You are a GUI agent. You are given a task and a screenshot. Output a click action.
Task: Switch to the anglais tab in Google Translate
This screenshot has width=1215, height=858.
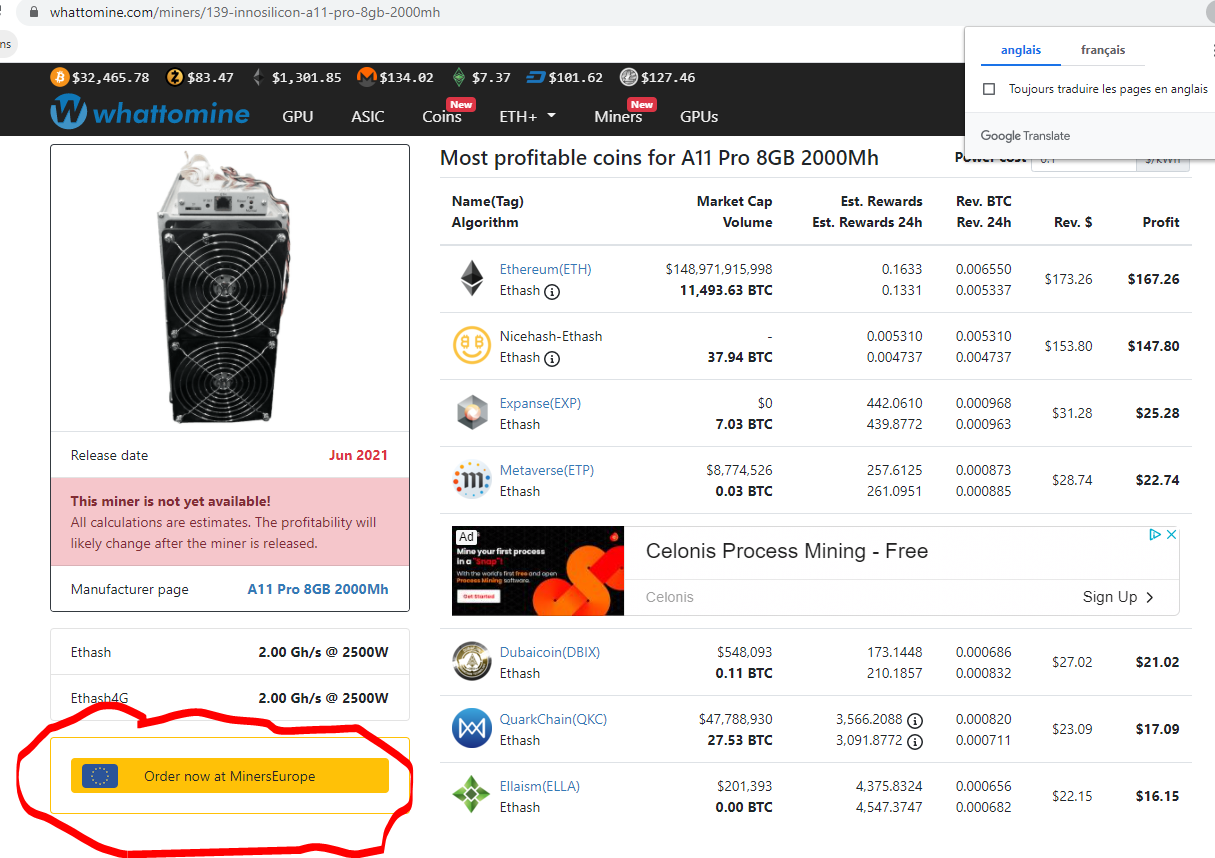1020,49
